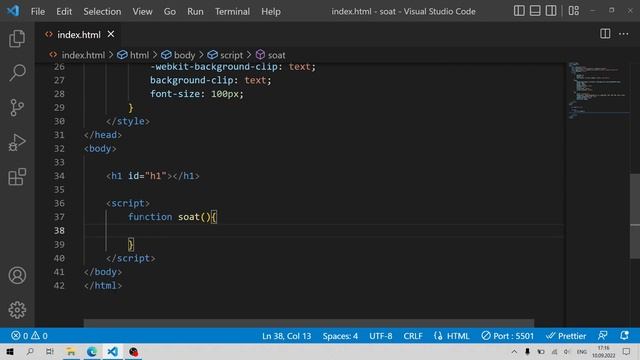This screenshot has width=640, height=360.
Task: Open the taskbar search icon
Action: point(30,351)
